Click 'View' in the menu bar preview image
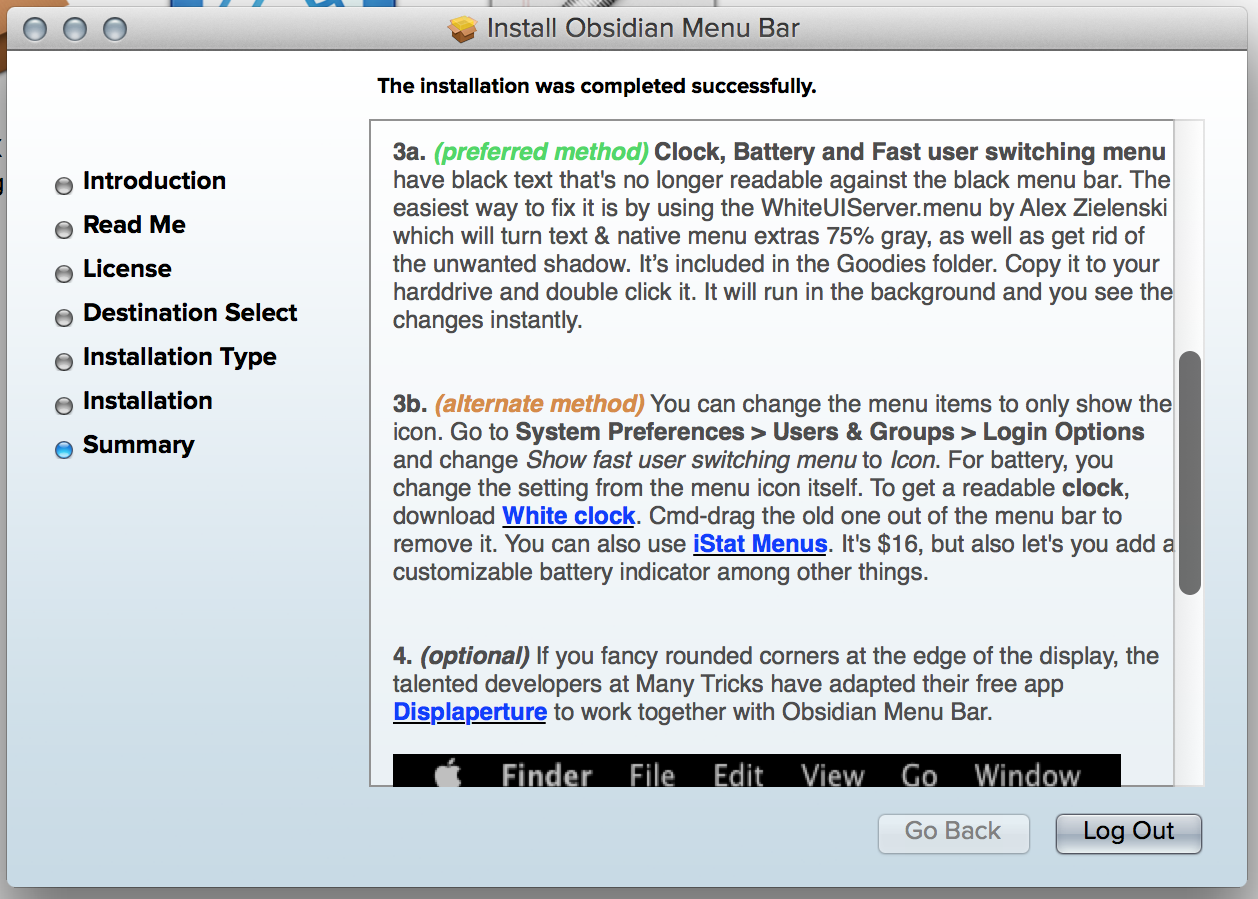1258x899 pixels. [833, 775]
